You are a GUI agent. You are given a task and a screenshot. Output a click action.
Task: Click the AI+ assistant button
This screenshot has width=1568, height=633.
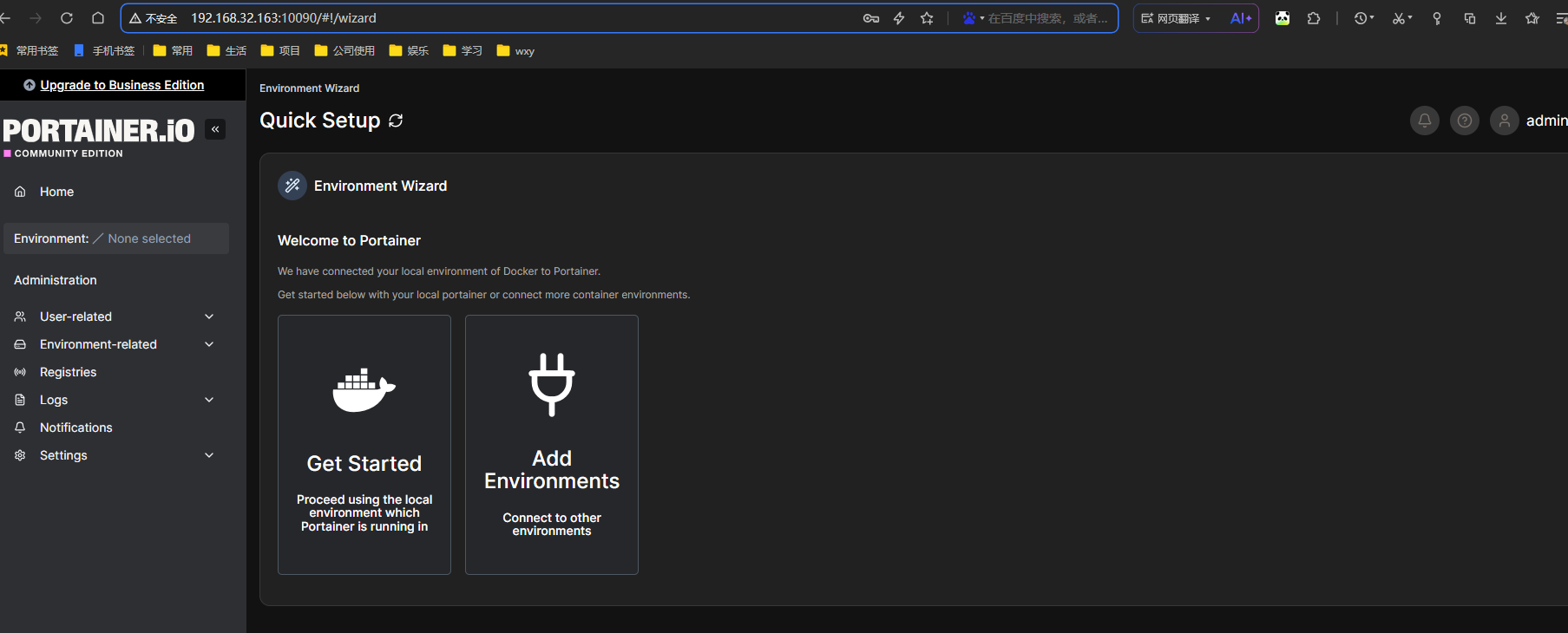tap(1241, 18)
